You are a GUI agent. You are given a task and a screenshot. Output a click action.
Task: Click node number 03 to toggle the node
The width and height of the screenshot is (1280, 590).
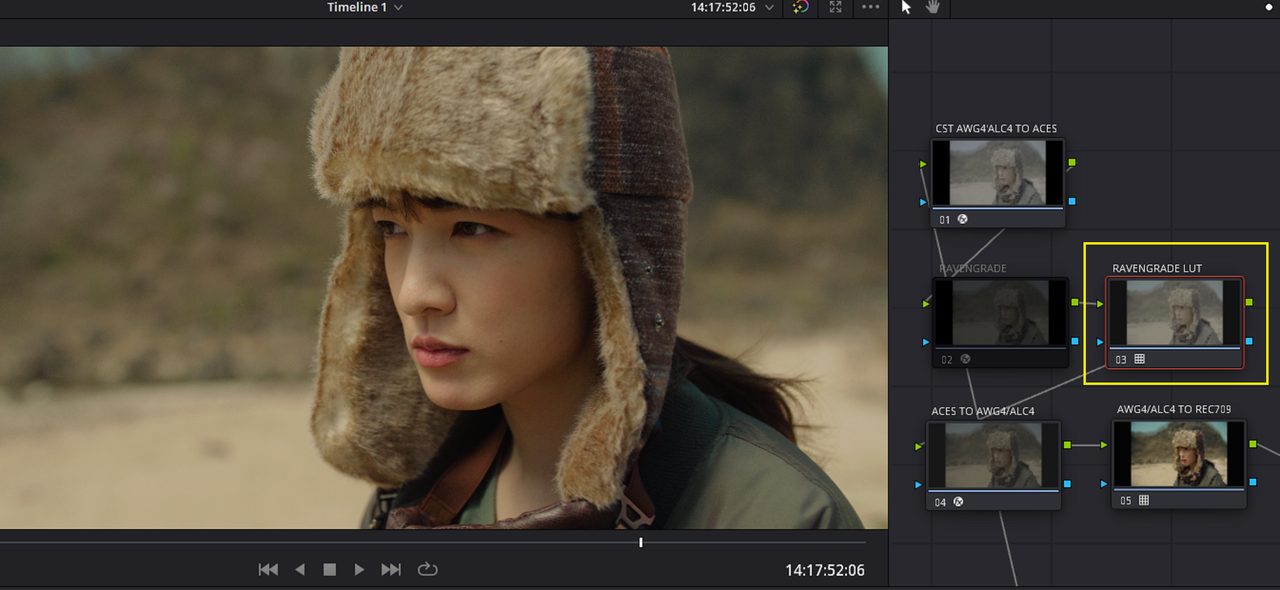coord(1121,359)
